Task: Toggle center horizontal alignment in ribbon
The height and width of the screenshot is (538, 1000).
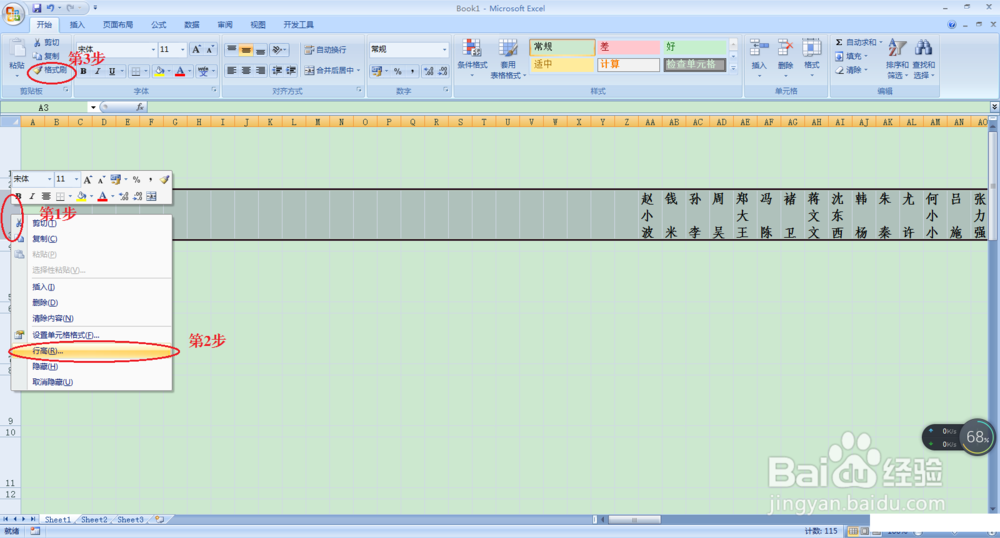Action: pos(246,71)
